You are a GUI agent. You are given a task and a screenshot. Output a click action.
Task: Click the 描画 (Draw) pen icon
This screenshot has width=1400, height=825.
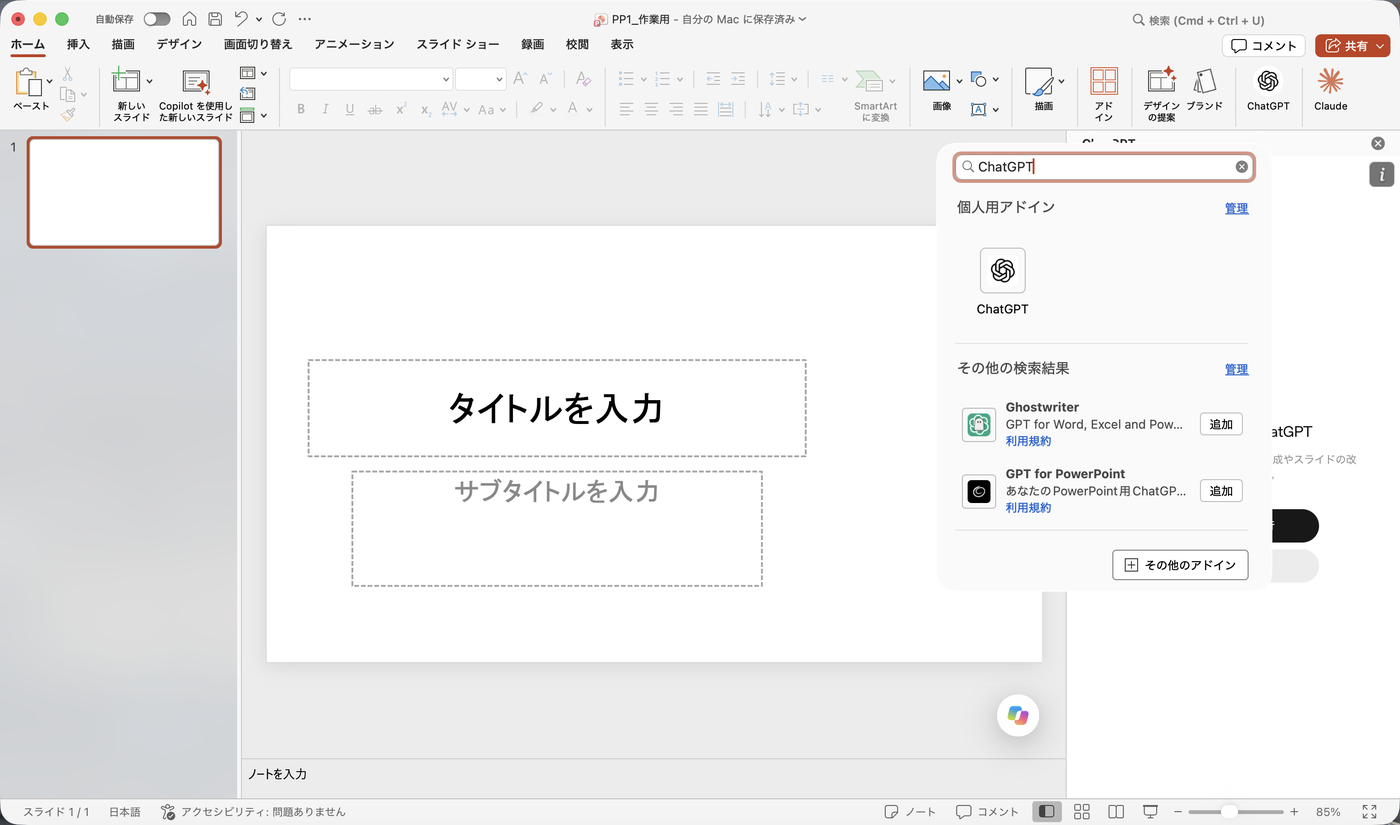tap(1039, 82)
